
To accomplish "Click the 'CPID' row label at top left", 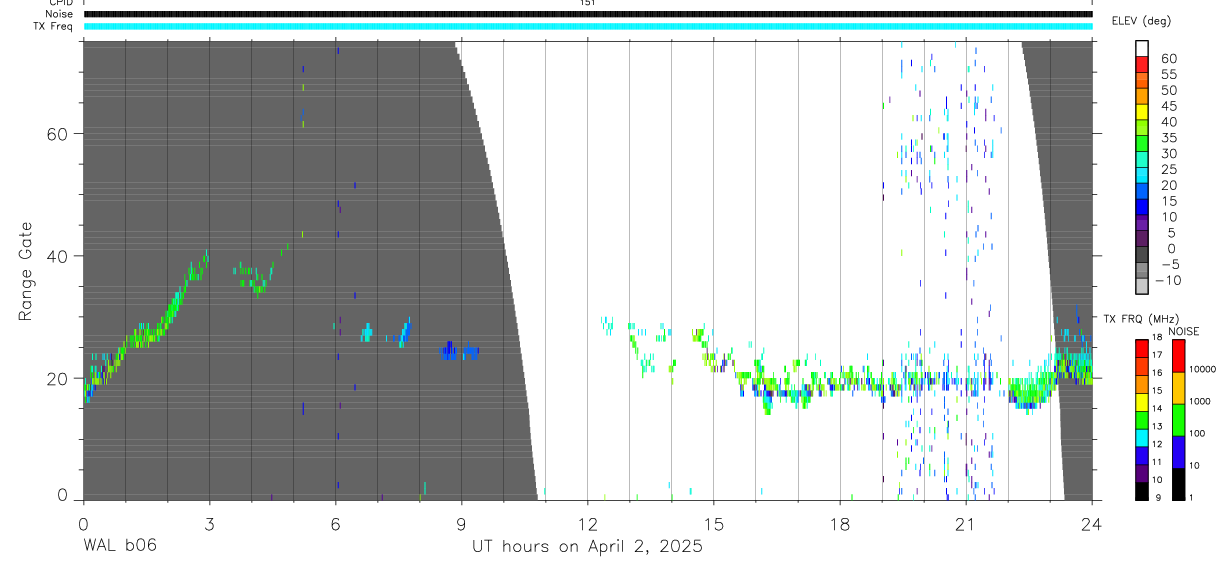I will coord(60,3).
